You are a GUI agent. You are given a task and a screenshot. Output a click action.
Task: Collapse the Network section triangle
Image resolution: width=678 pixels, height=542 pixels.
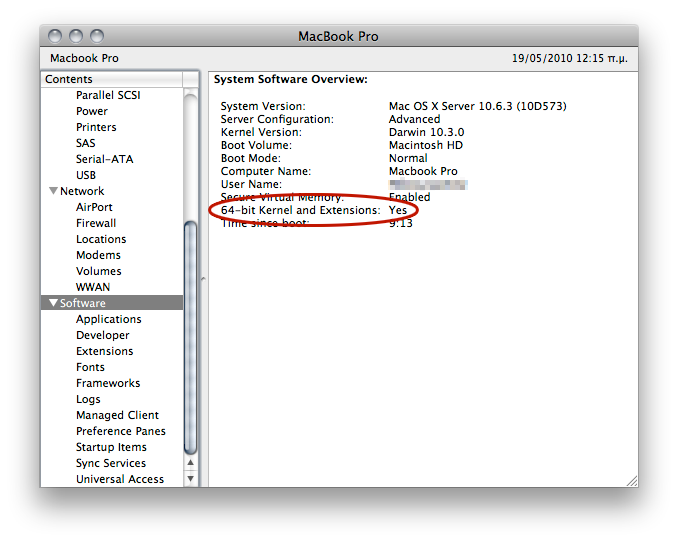[54, 191]
